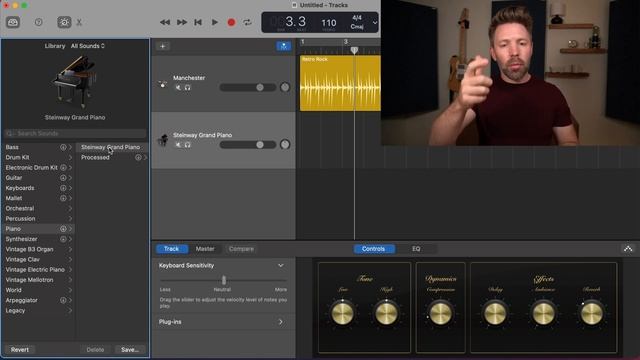Download Electronic Drum Kit sounds icon
Image resolution: width=640 pixels, height=360 pixels.
pyautogui.click(x=63, y=167)
